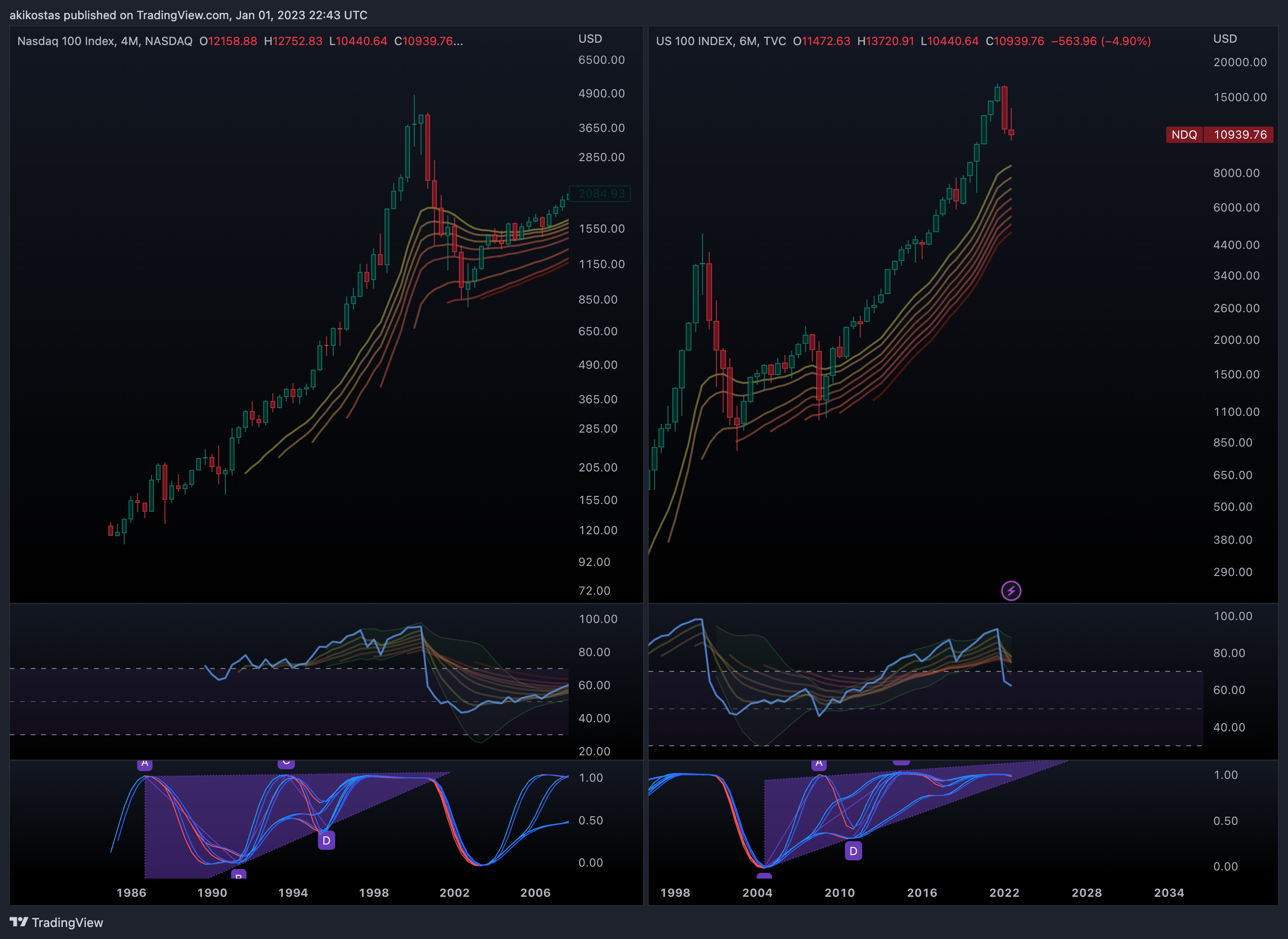
Task: Click the change value −563.96 (−4.90%)
Action: pyautogui.click(x=1101, y=41)
